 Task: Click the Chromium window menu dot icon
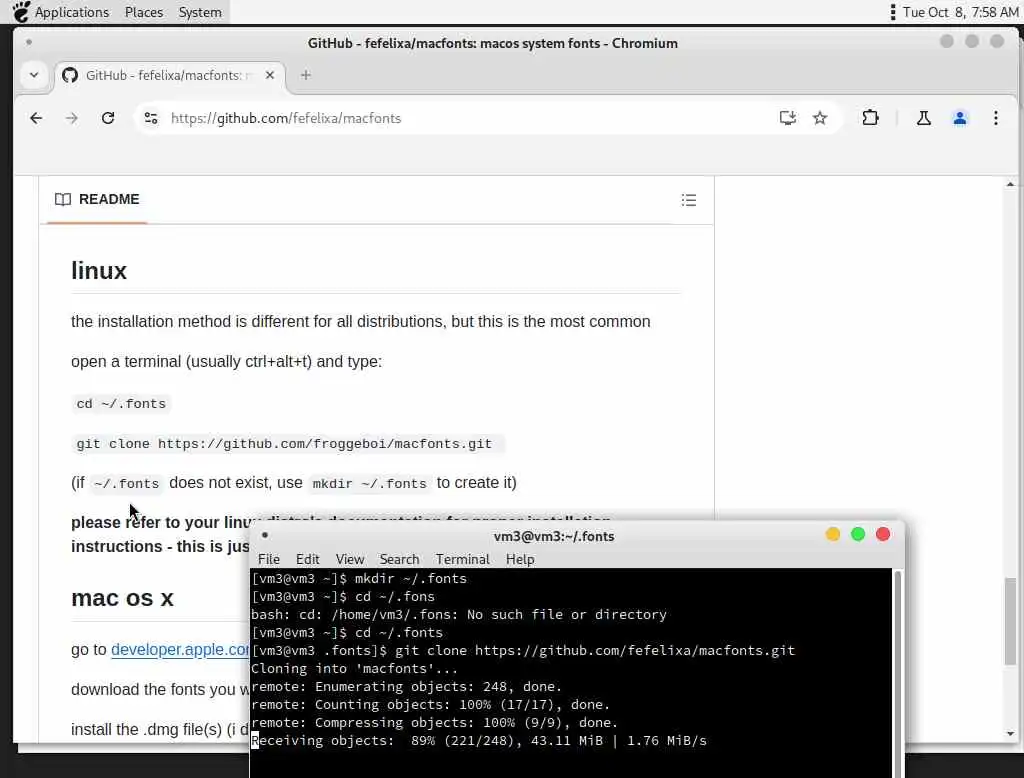point(29,42)
